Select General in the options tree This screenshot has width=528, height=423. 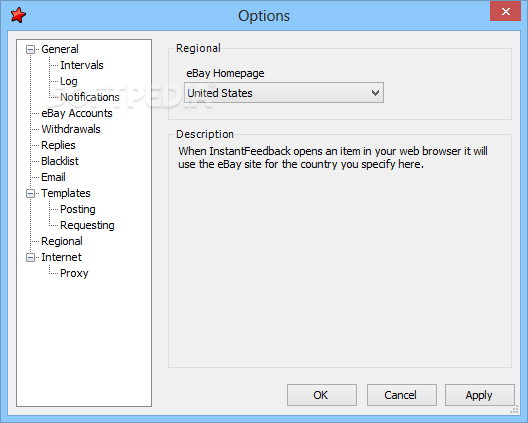pos(60,49)
